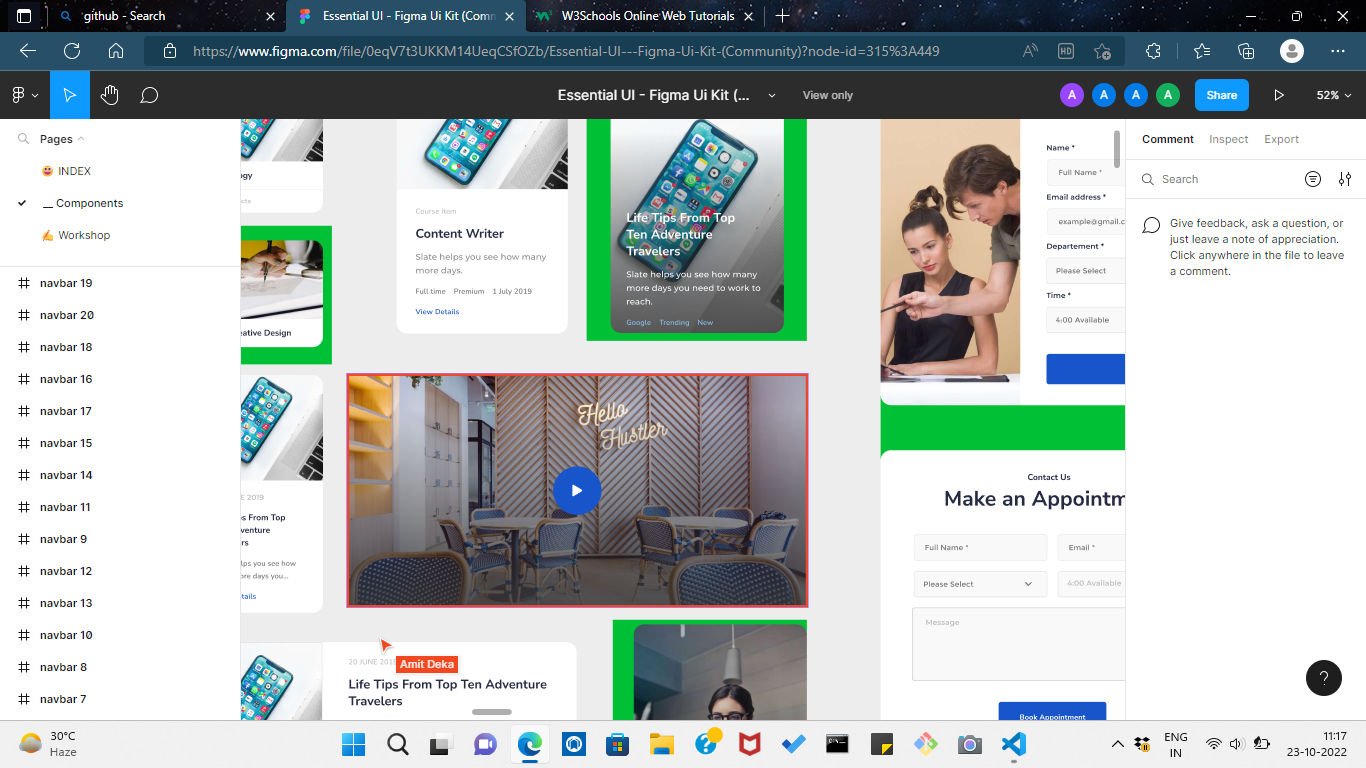Select the Move tool
This screenshot has height=768, width=1366.
click(x=69, y=94)
